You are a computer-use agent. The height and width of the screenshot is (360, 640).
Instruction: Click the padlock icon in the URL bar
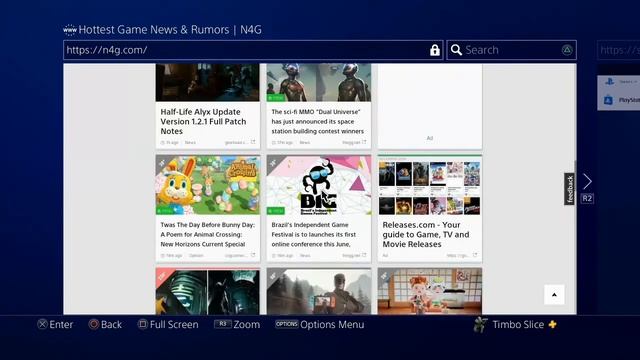pos(435,50)
